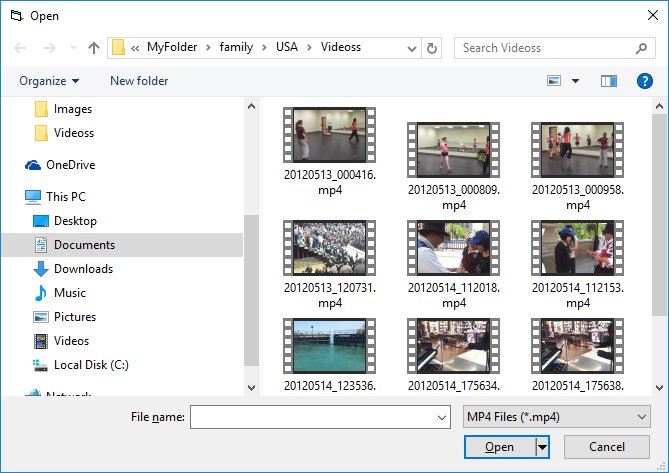Click the folder icon in address bar
Image resolution: width=669 pixels, height=473 pixels.
point(118,47)
